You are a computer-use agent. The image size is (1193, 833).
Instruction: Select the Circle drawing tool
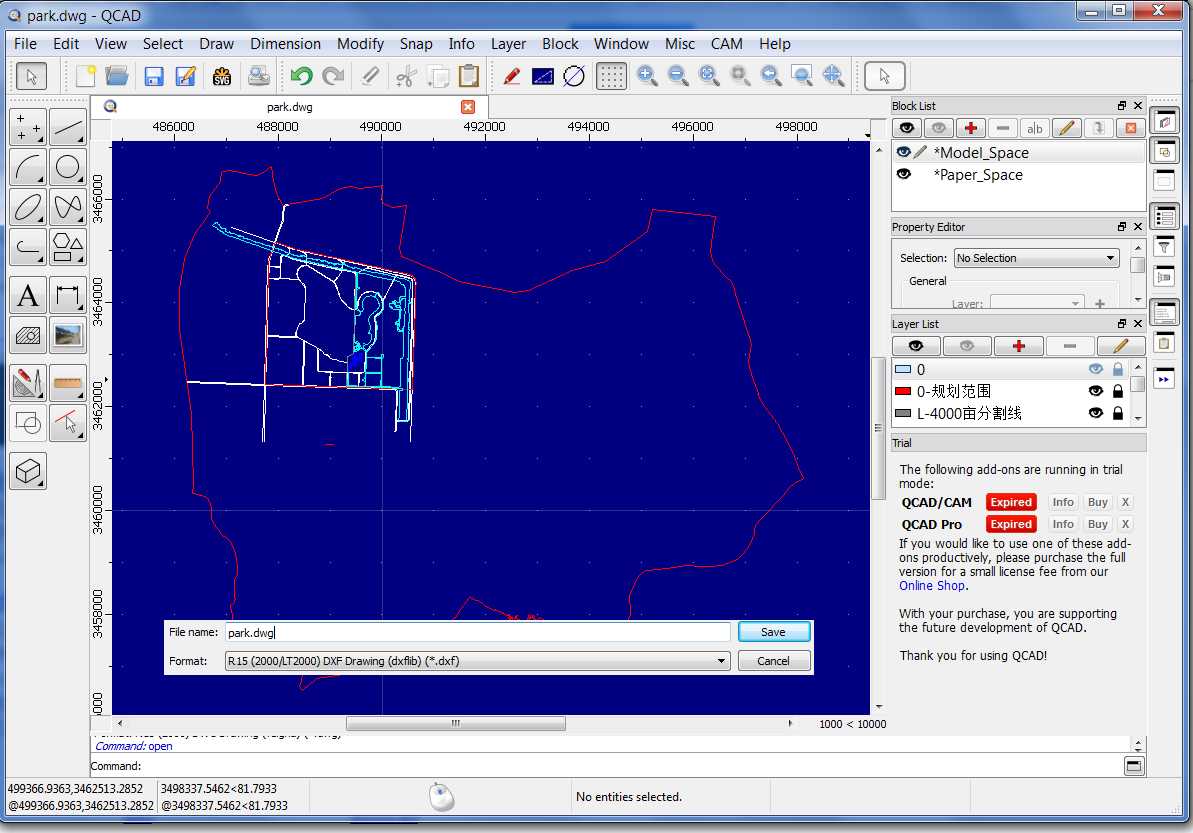pyautogui.click(x=68, y=167)
